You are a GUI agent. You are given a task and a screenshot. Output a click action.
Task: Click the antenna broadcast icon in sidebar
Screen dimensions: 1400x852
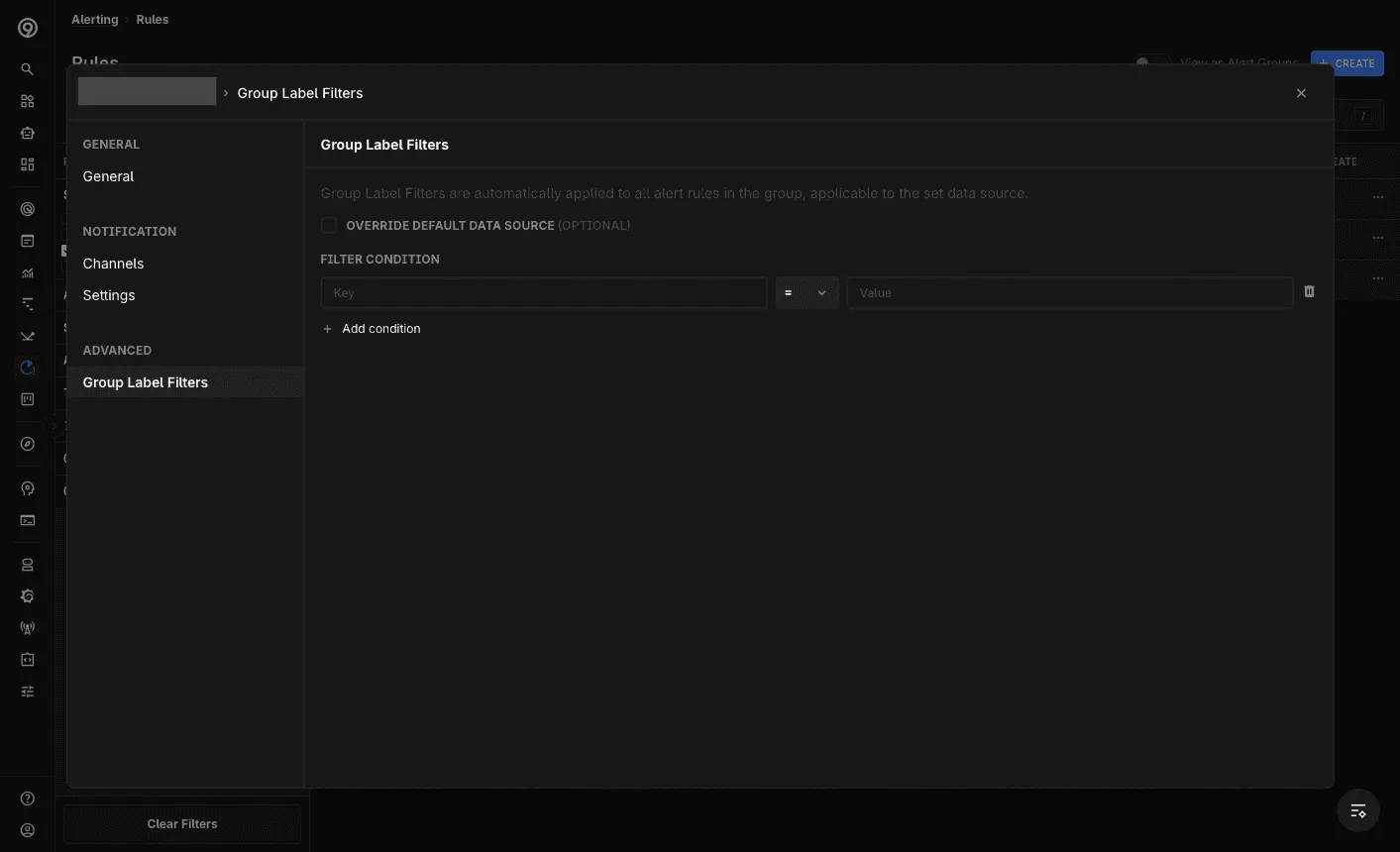point(28,628)
